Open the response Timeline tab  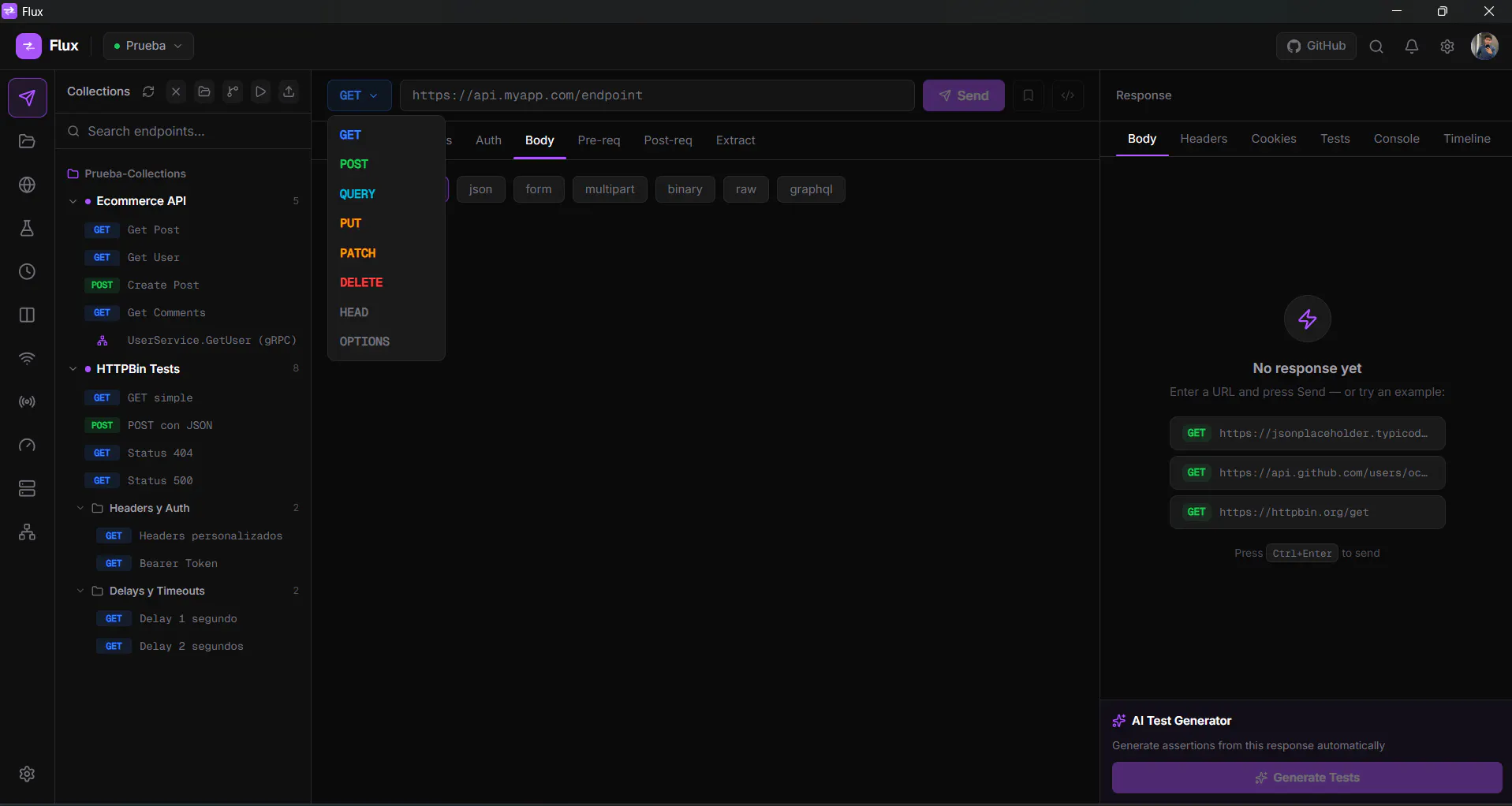pyautogui.click(x=1467, y=139)
